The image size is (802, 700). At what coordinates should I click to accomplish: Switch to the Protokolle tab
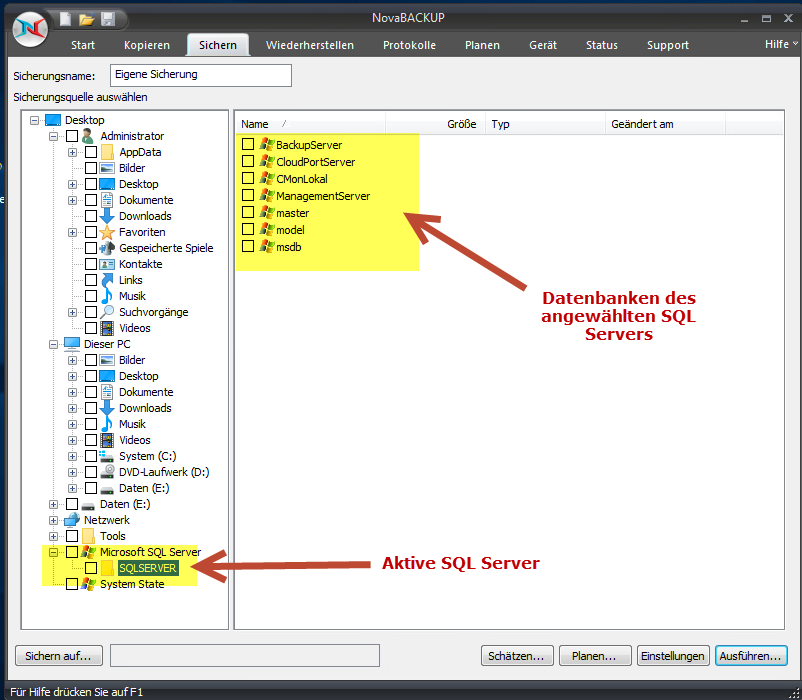[x=409, y=45]
